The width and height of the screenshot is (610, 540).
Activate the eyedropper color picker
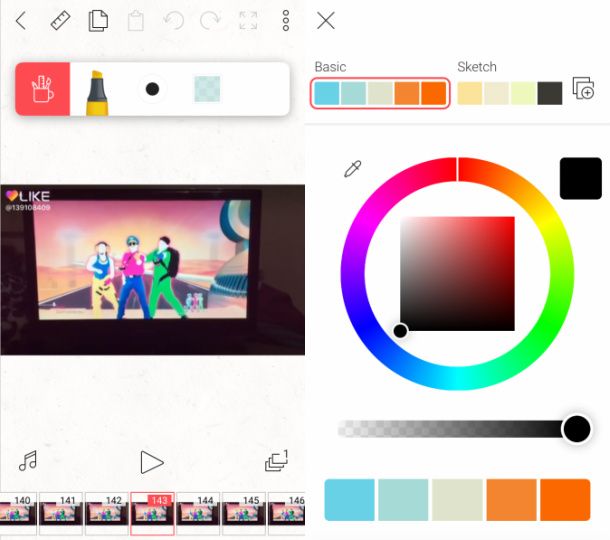coord(353,169)
